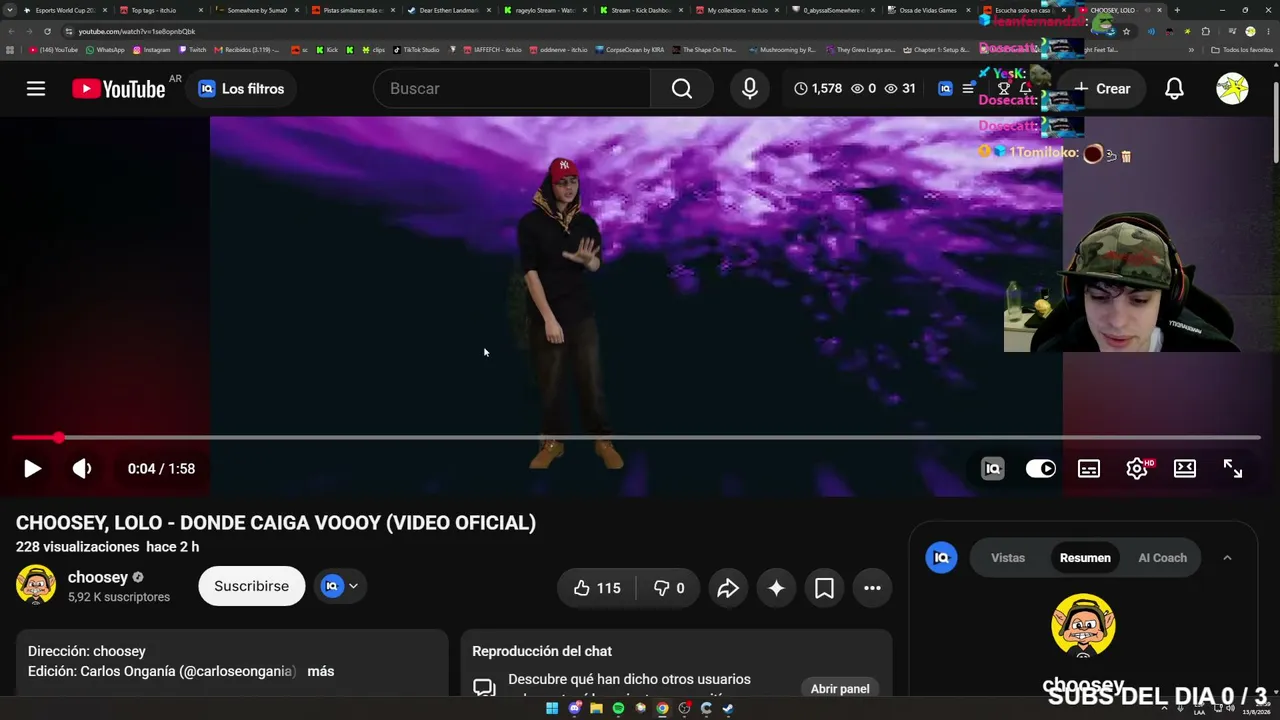
Task: Open the choosey channel name link
Action: (x=98, y=577)
